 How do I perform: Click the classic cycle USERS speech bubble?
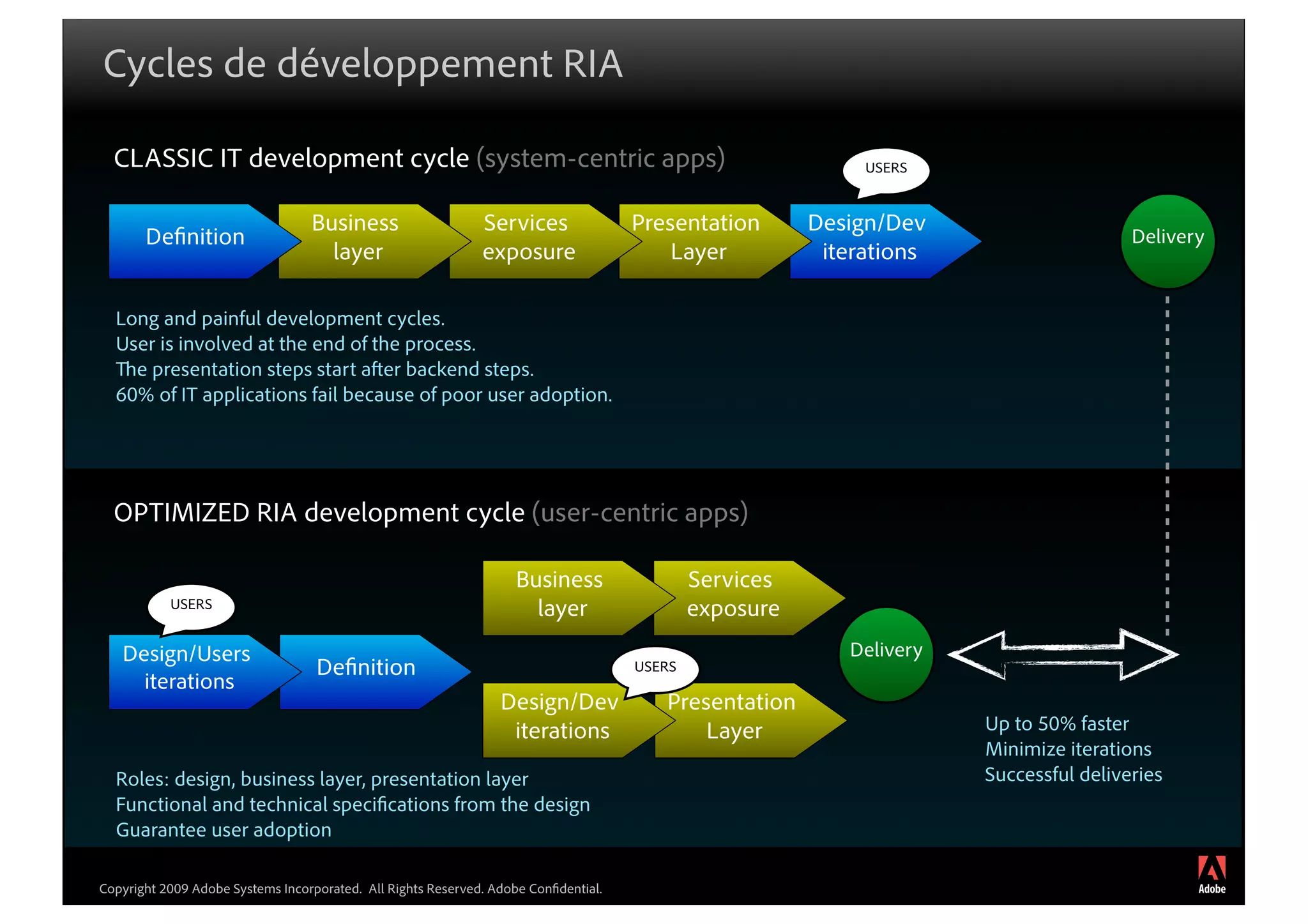(x=886, y=169)
